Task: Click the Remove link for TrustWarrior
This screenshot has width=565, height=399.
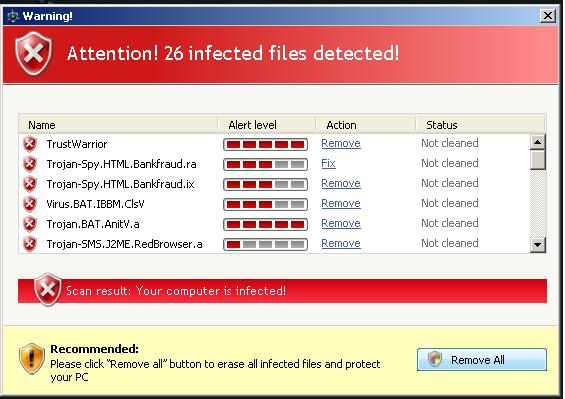Action: pyautogui.click(x=341, y=143)
